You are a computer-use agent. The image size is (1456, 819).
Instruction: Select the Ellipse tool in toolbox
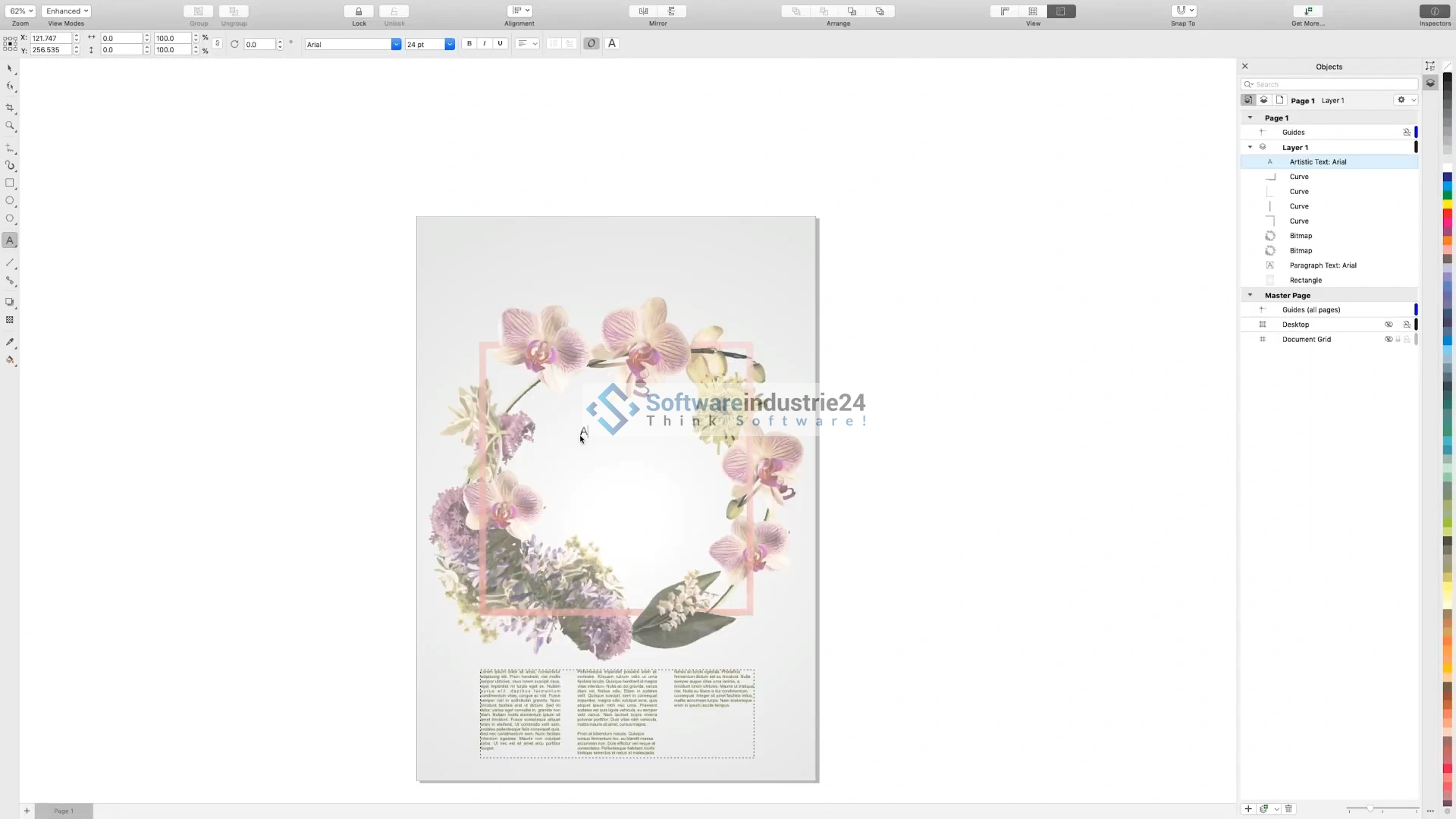tap(10, 201)
